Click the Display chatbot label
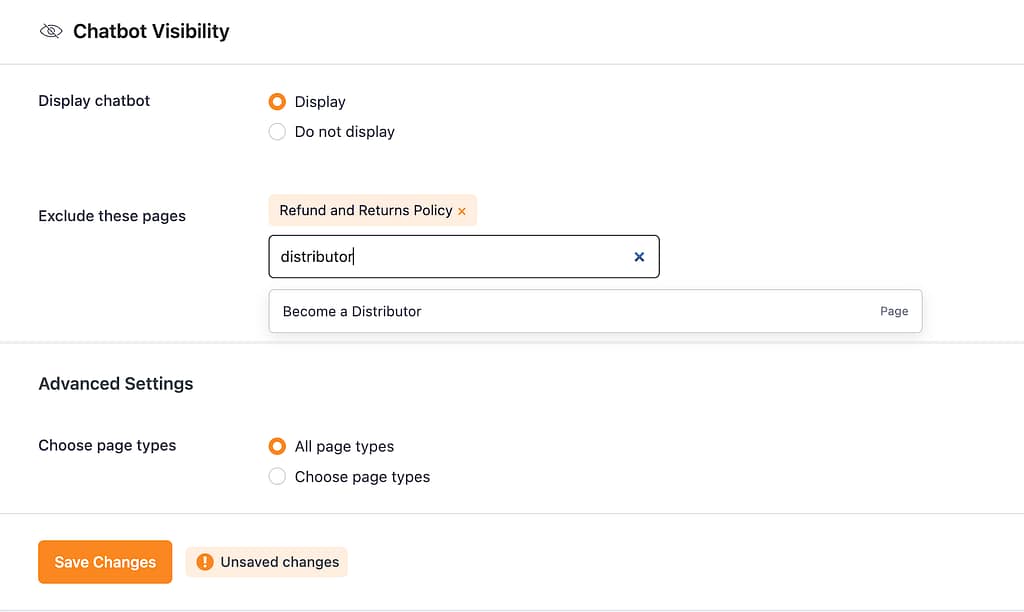Image resolution: width=1024 pixels, height=612 pixels. coord(94,101)
